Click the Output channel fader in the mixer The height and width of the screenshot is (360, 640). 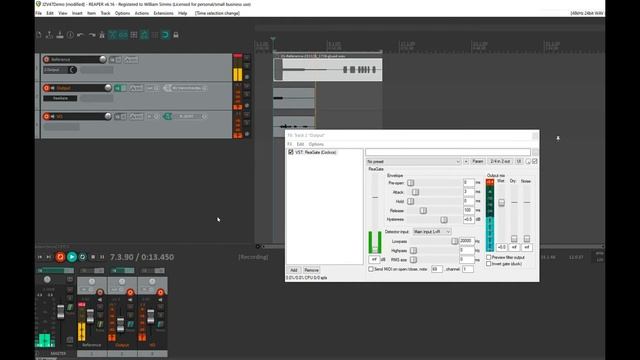(120, 325)
